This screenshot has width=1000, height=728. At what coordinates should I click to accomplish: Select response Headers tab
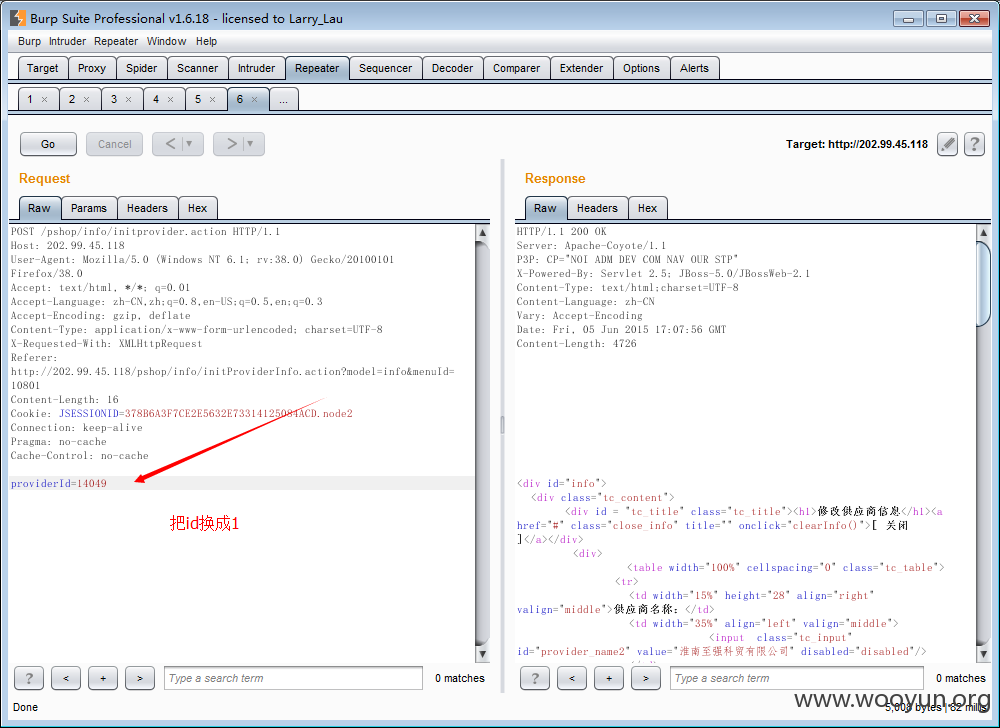[598, 208]
